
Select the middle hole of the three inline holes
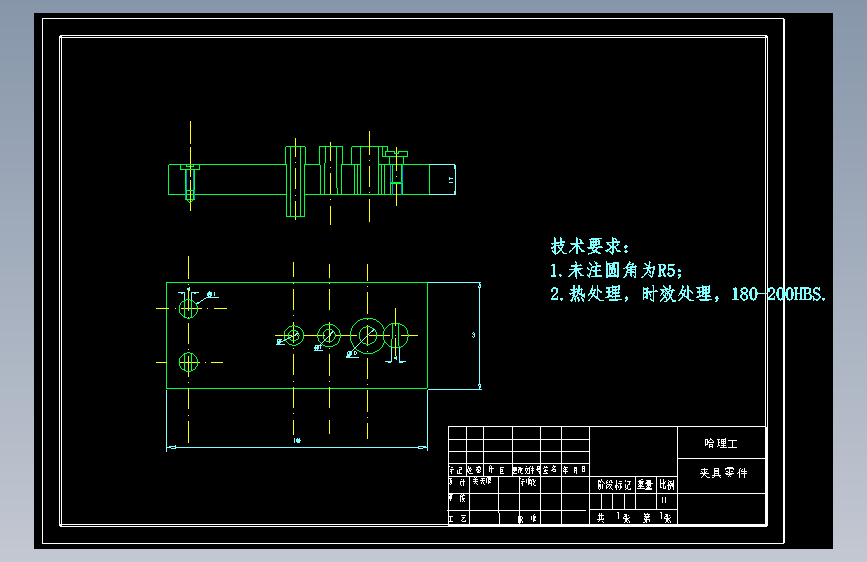pos(329,335)
